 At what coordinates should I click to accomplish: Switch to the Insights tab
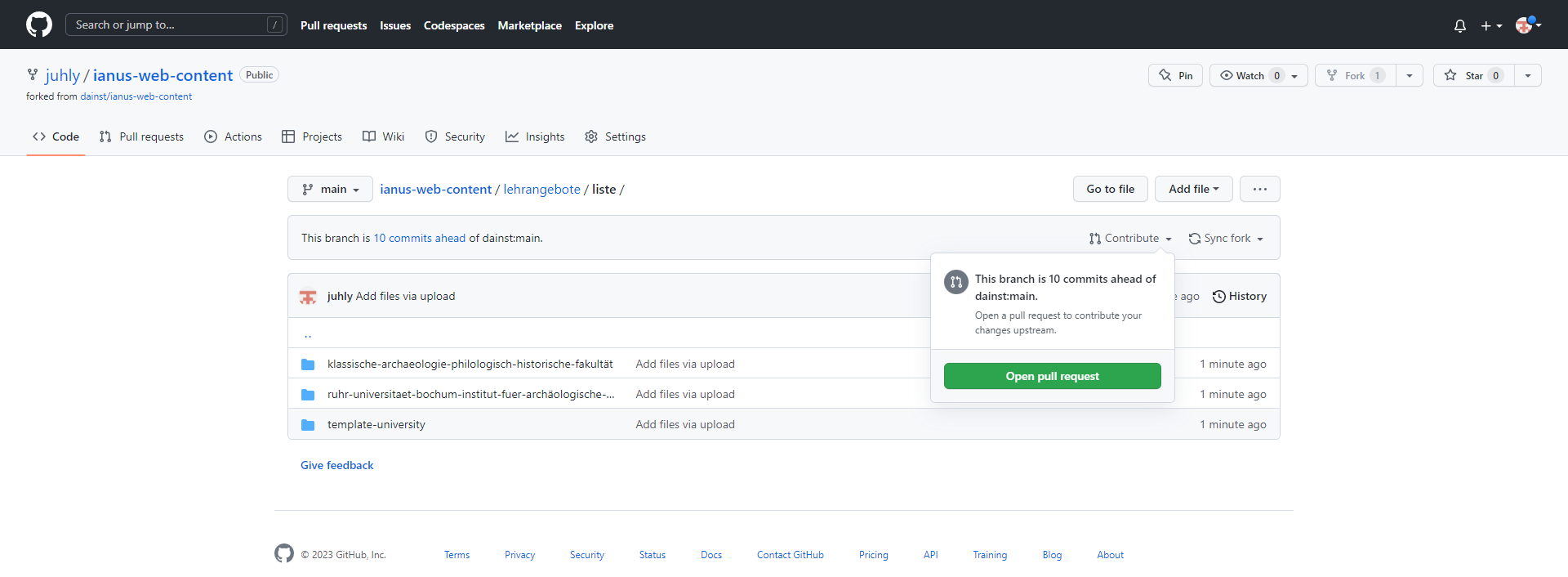[535, 136]
